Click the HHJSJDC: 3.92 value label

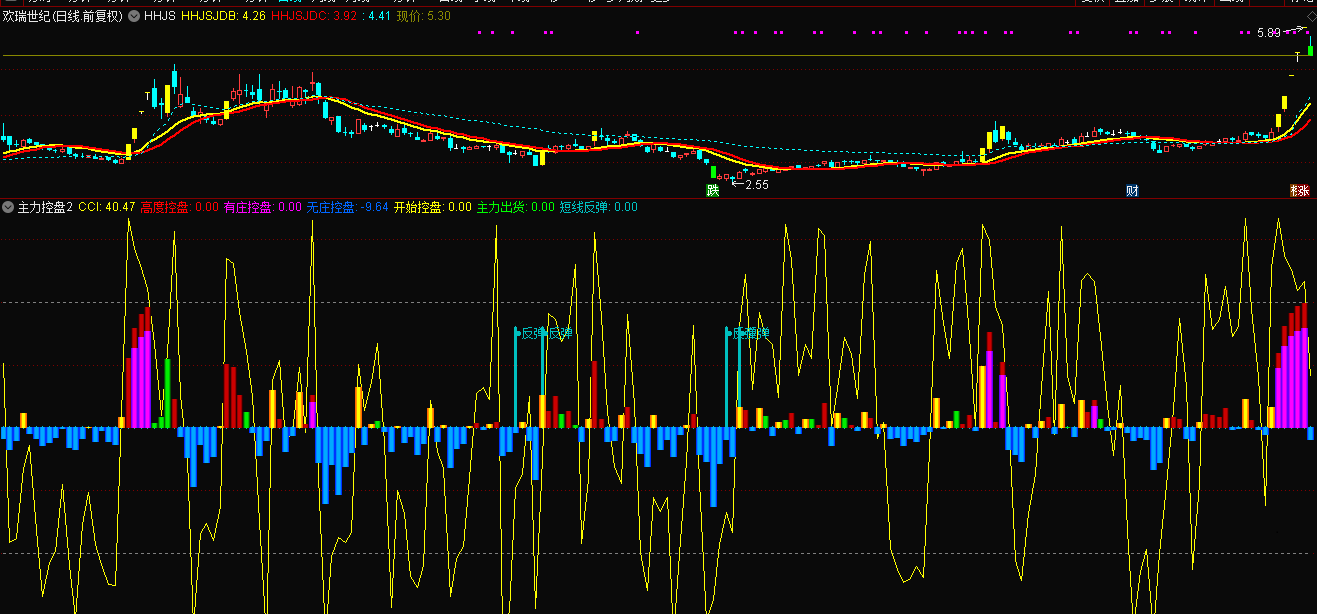click(x=314, y=16)
